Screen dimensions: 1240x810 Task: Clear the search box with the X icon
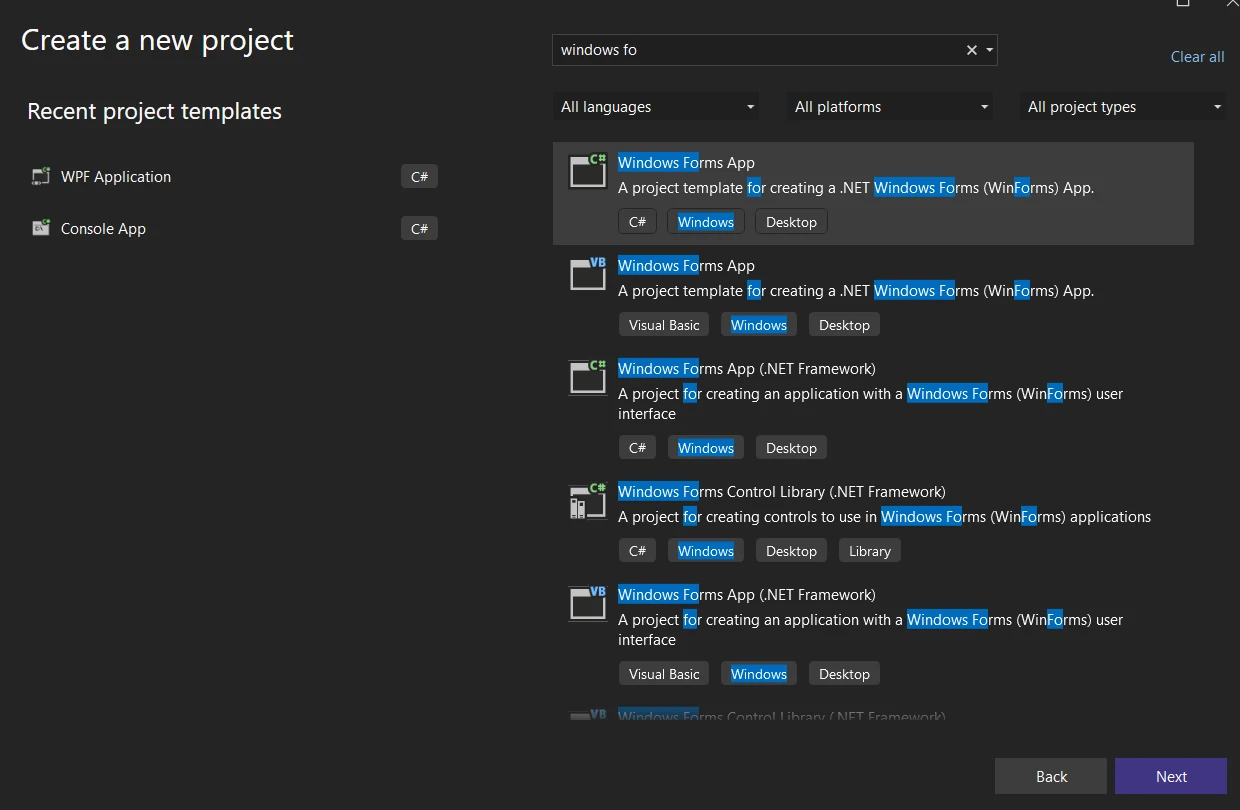(971, 50)
